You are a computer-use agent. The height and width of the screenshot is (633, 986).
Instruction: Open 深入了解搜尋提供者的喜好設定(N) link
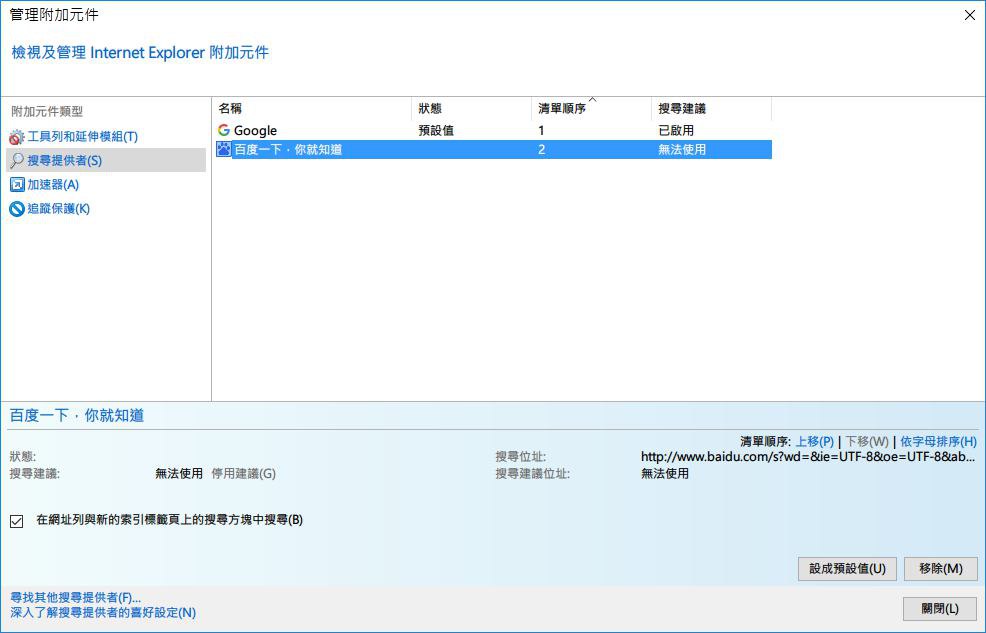coord(103,612)
